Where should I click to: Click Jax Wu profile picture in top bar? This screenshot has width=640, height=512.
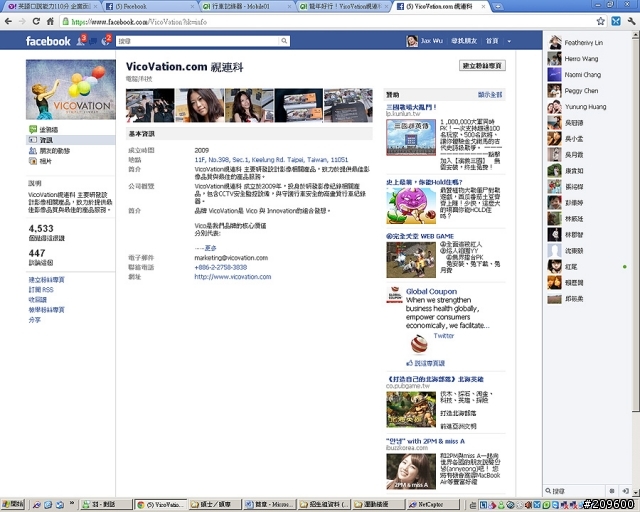tap(412, 41)
